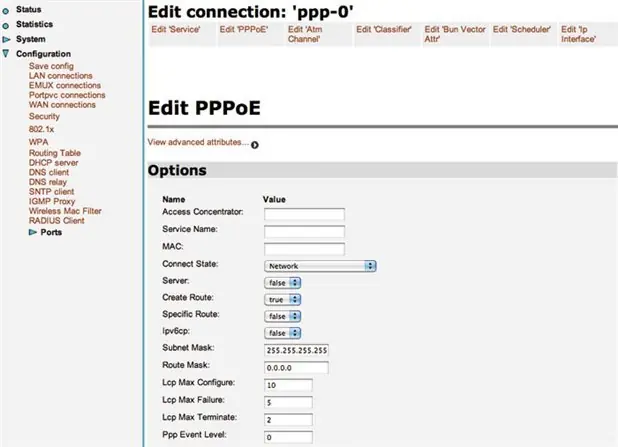Click the Ppp Event Level field
This screenshot has width=618, height=447.
tap(289, 437)
